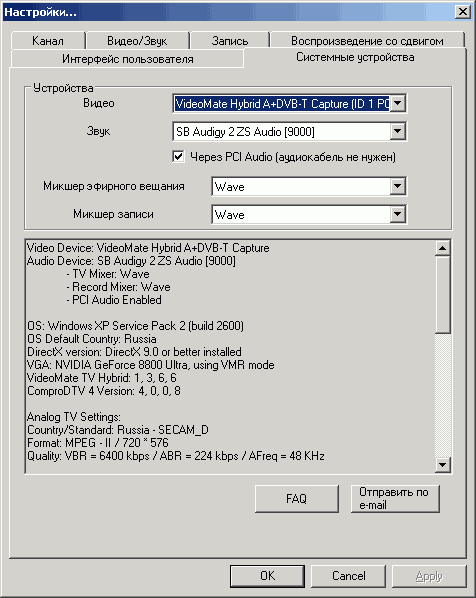Open the Микшер эфирного вещания dropdown
Screen dimensions: 476x598
click(x=397, y=186)
